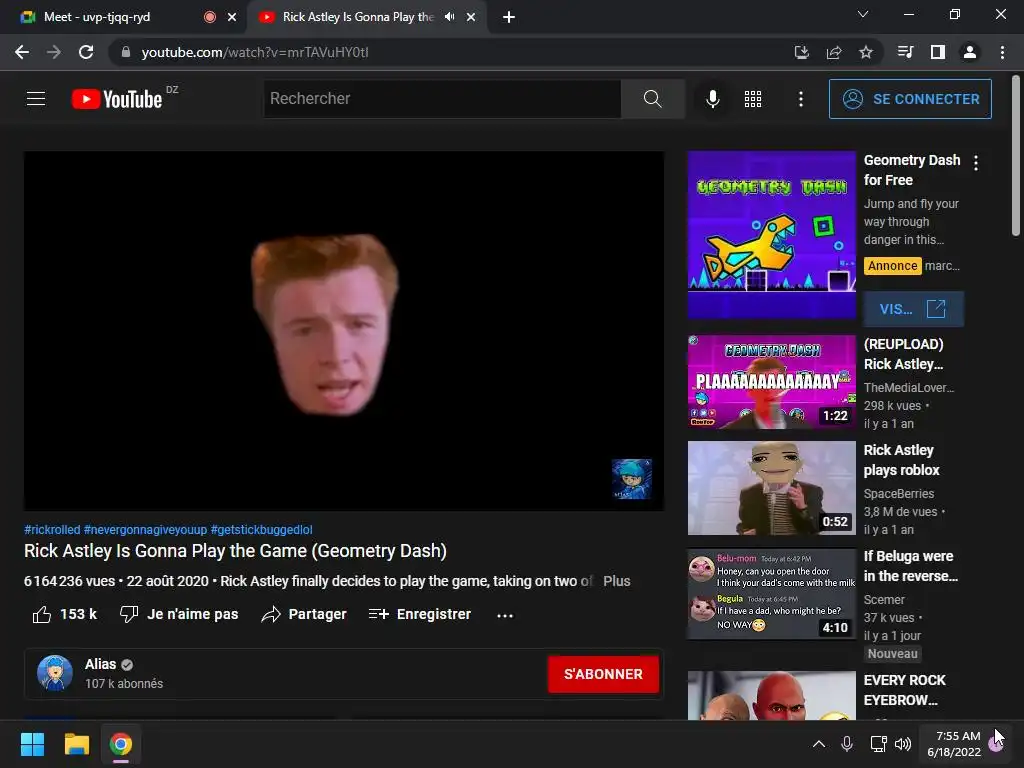
Task: View site info lock icon
Action: 125,52
